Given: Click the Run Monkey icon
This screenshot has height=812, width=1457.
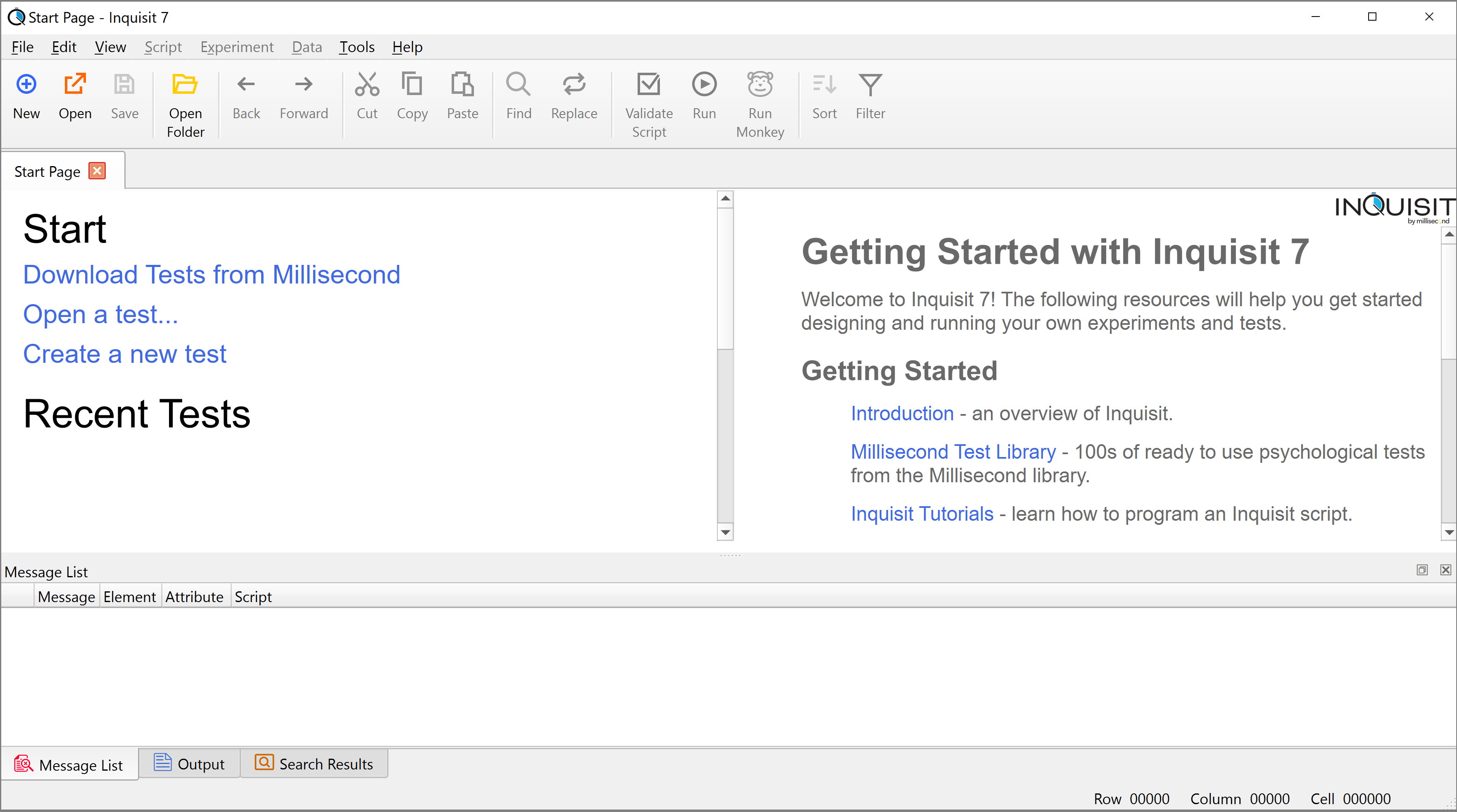Looking at the screenshot, I should pos(759,85).
